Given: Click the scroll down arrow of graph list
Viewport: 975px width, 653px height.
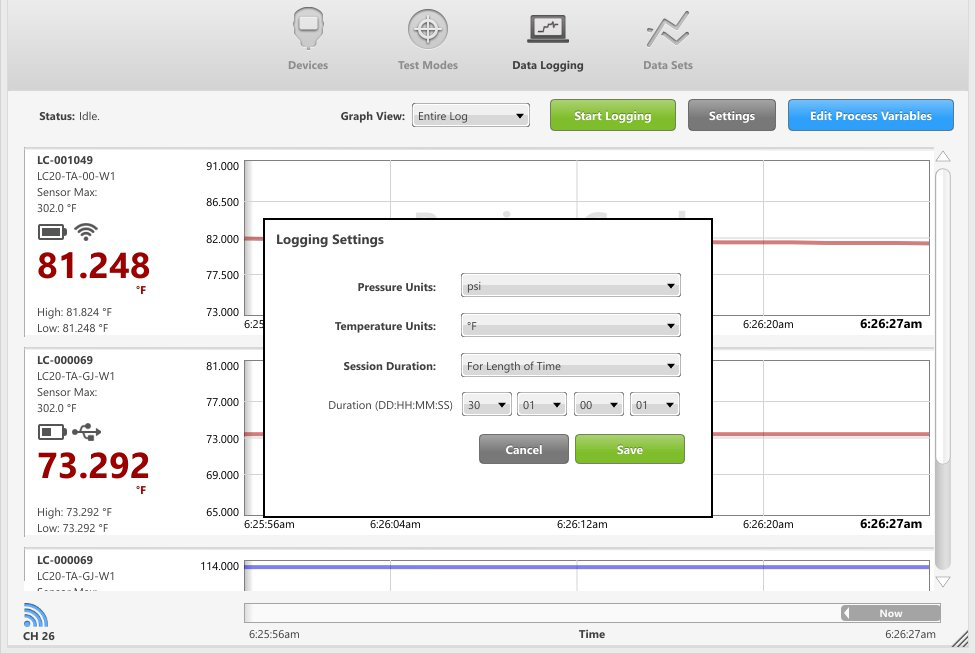Looking at the screenshot, I should tap(943, 581).
